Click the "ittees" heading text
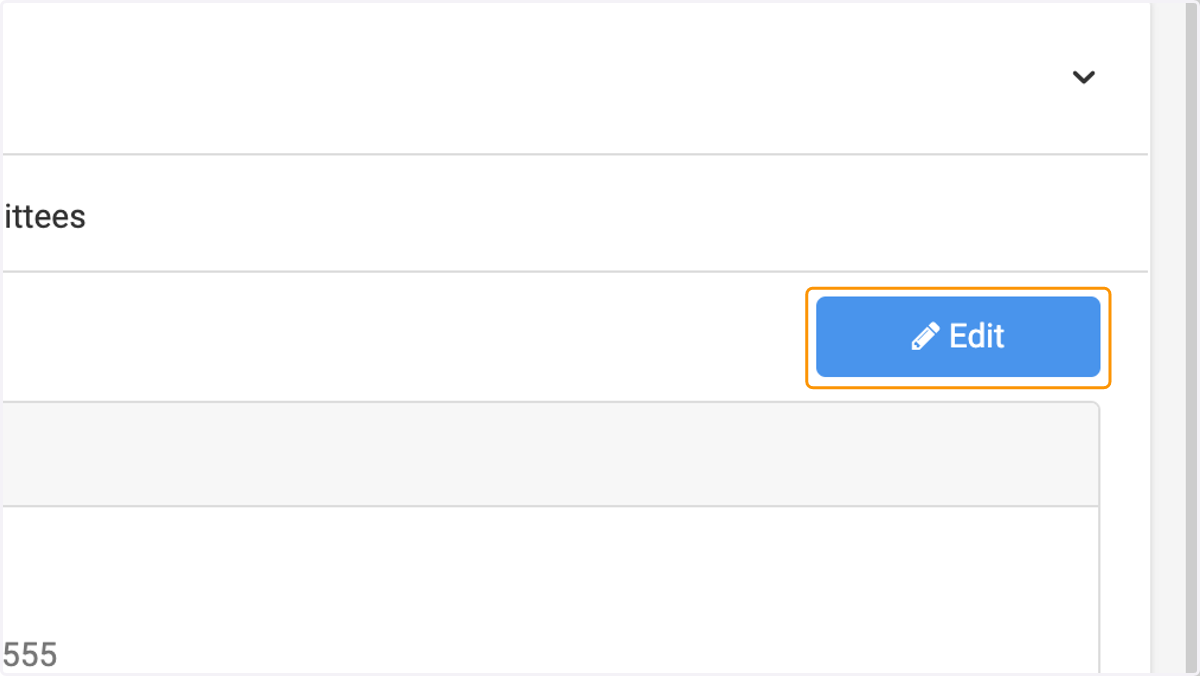Screen dimensions: 1200x676 coord(44,216)
